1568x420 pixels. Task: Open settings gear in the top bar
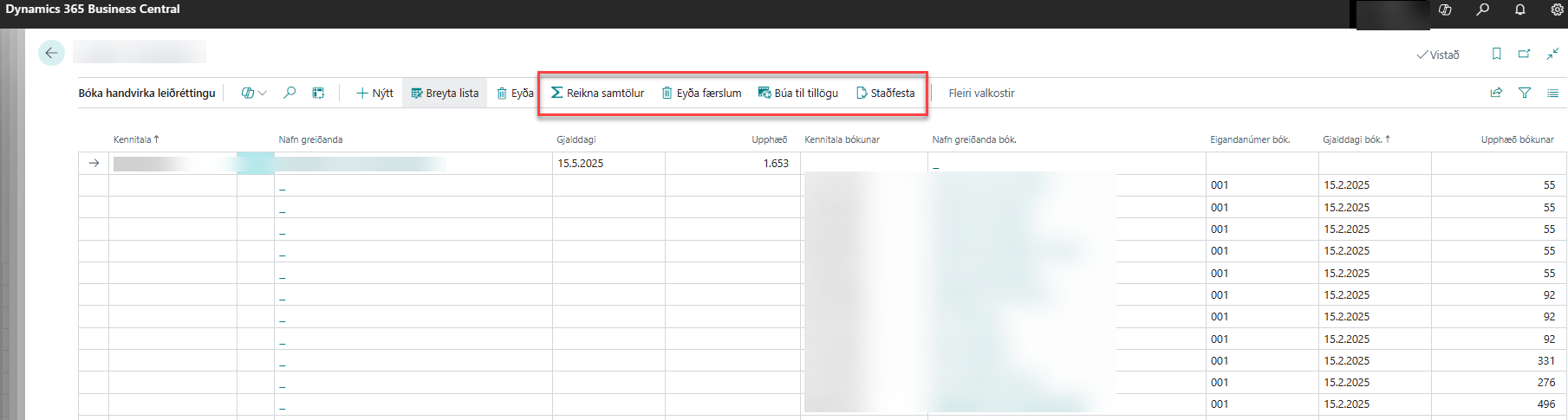[x=1557, y=10]
